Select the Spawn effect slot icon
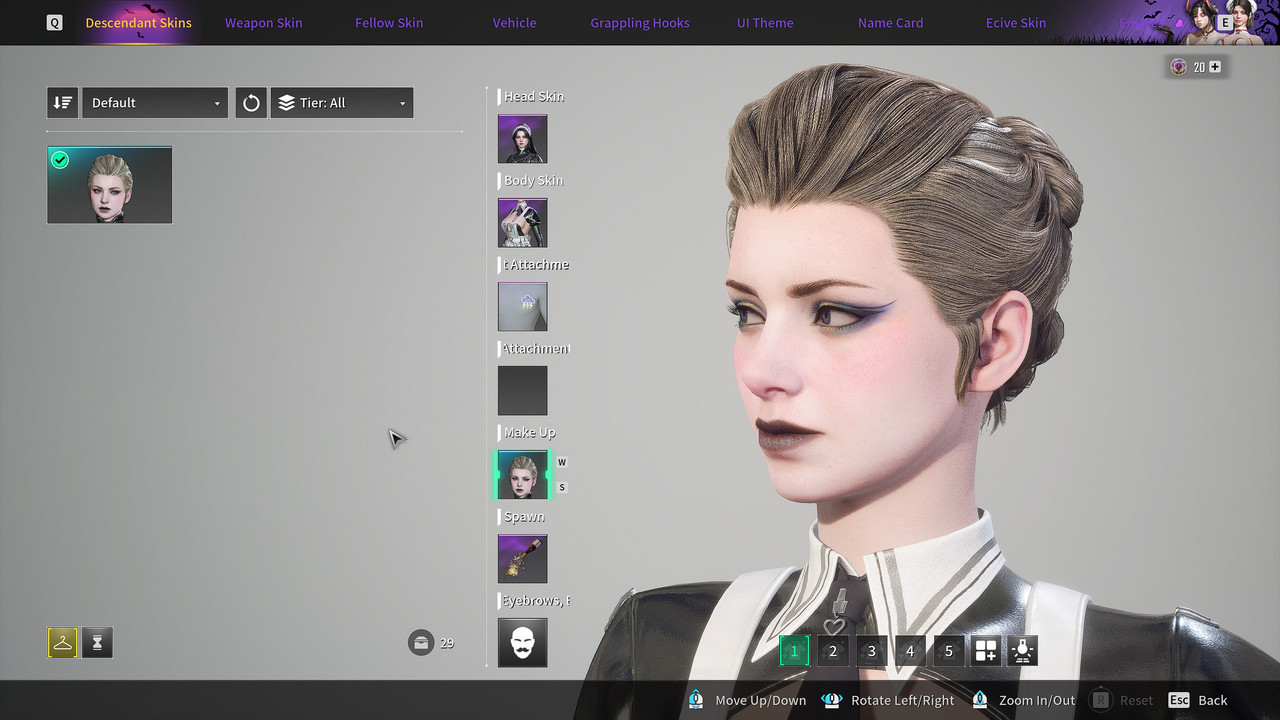 [x=522, y=559]
